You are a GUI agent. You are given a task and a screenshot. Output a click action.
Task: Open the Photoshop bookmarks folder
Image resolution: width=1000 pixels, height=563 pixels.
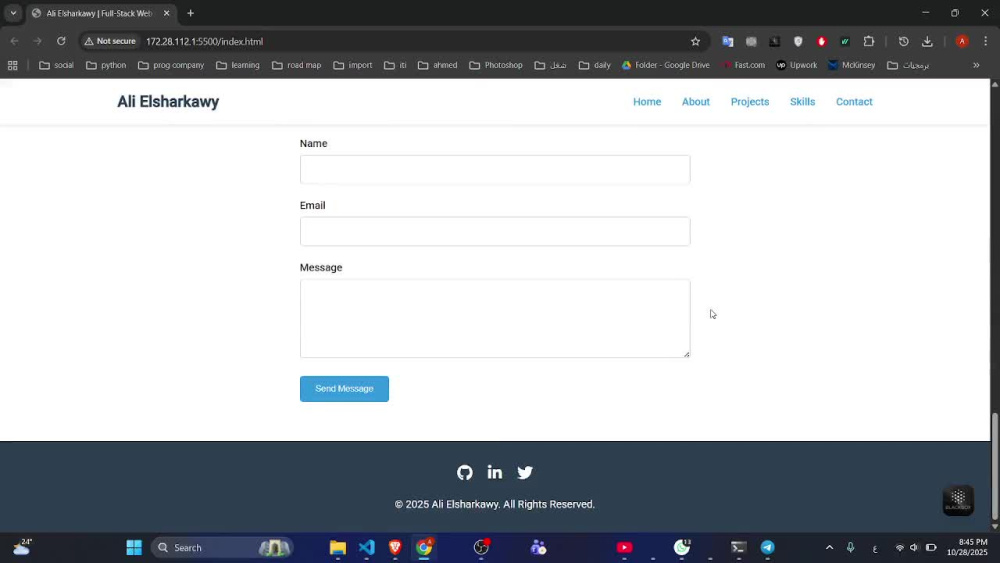coord(496,65)
